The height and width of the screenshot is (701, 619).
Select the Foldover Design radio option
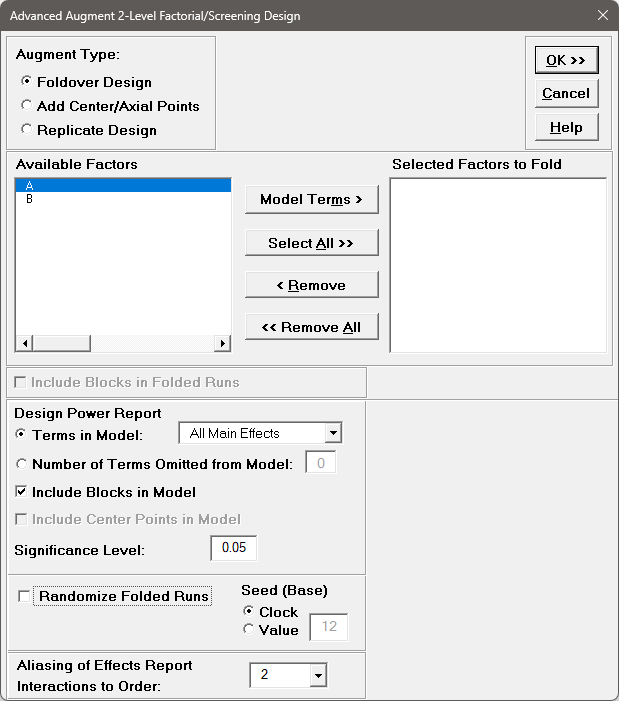(27, 82)
